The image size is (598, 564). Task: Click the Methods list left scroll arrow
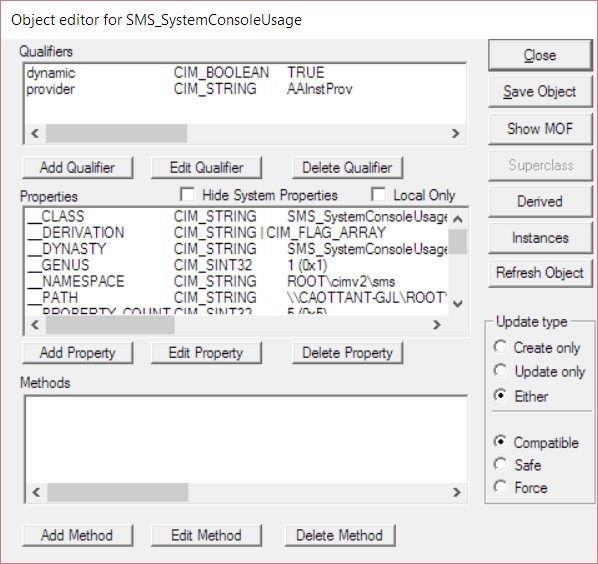pos(36,492)
